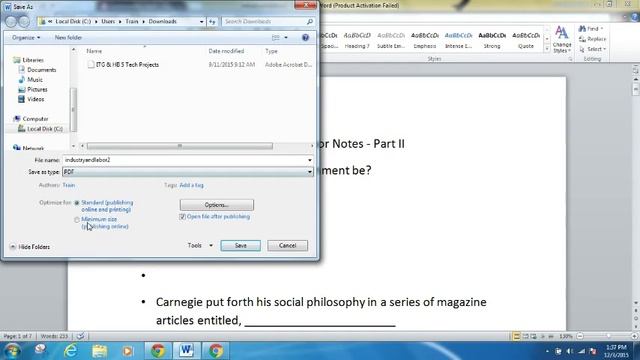The width and height of the screenshot is (640, 360).
Task: Click the refresh address button
Action: point(212,21)
